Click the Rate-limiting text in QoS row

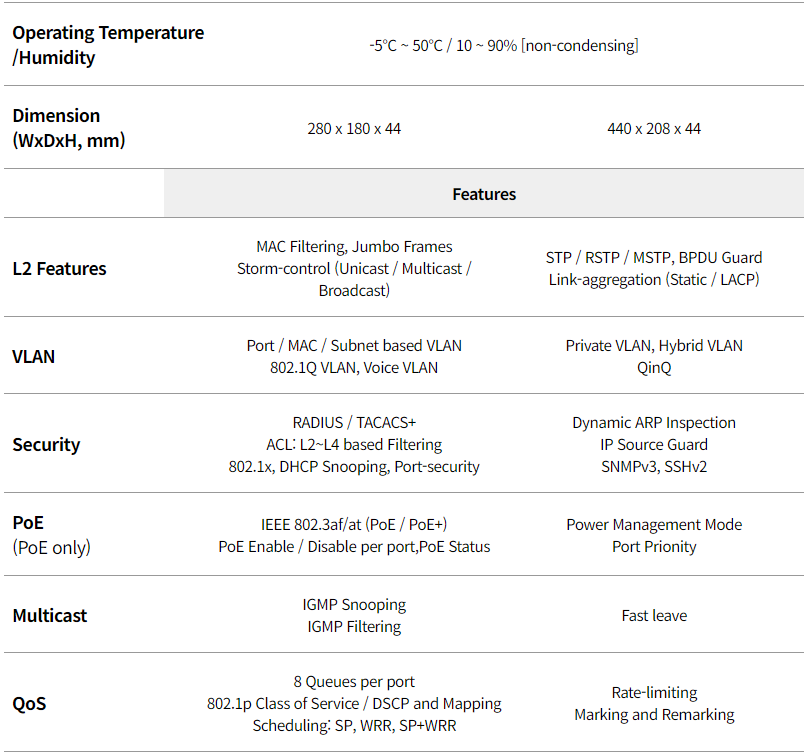(x=654, y=693)
